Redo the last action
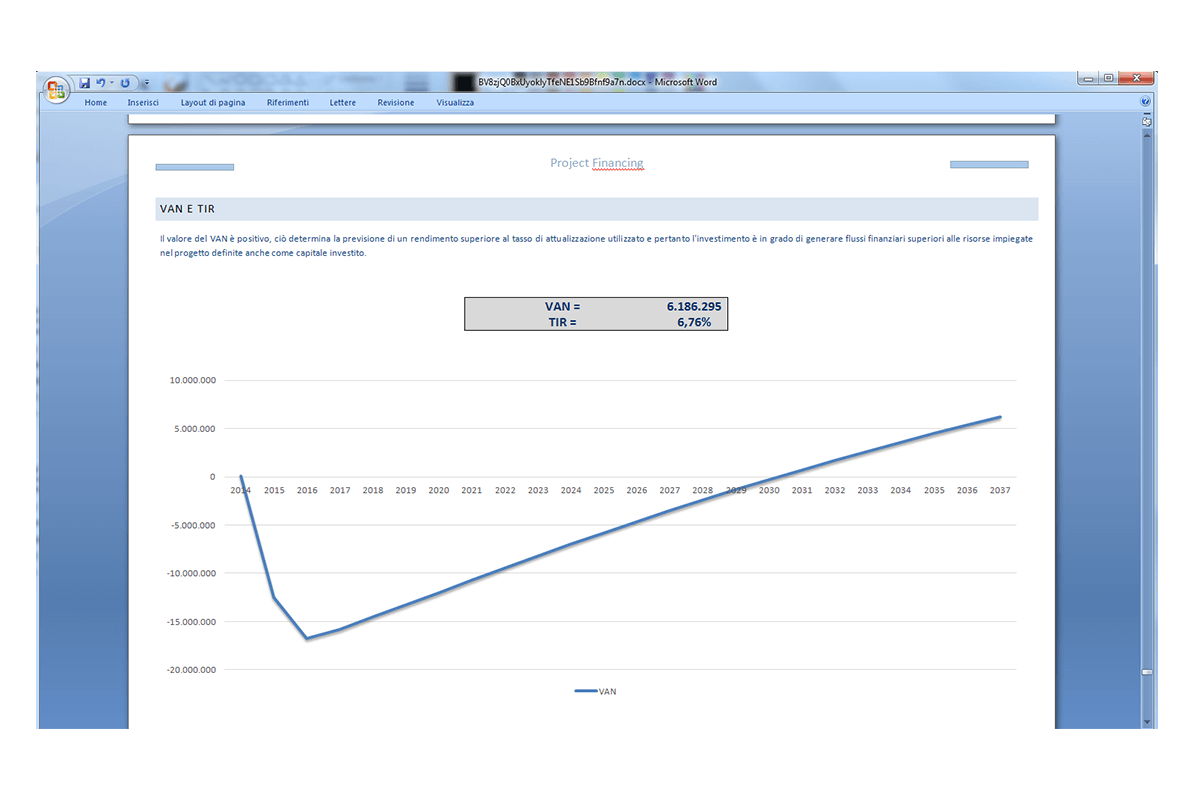 pos(125,83)
